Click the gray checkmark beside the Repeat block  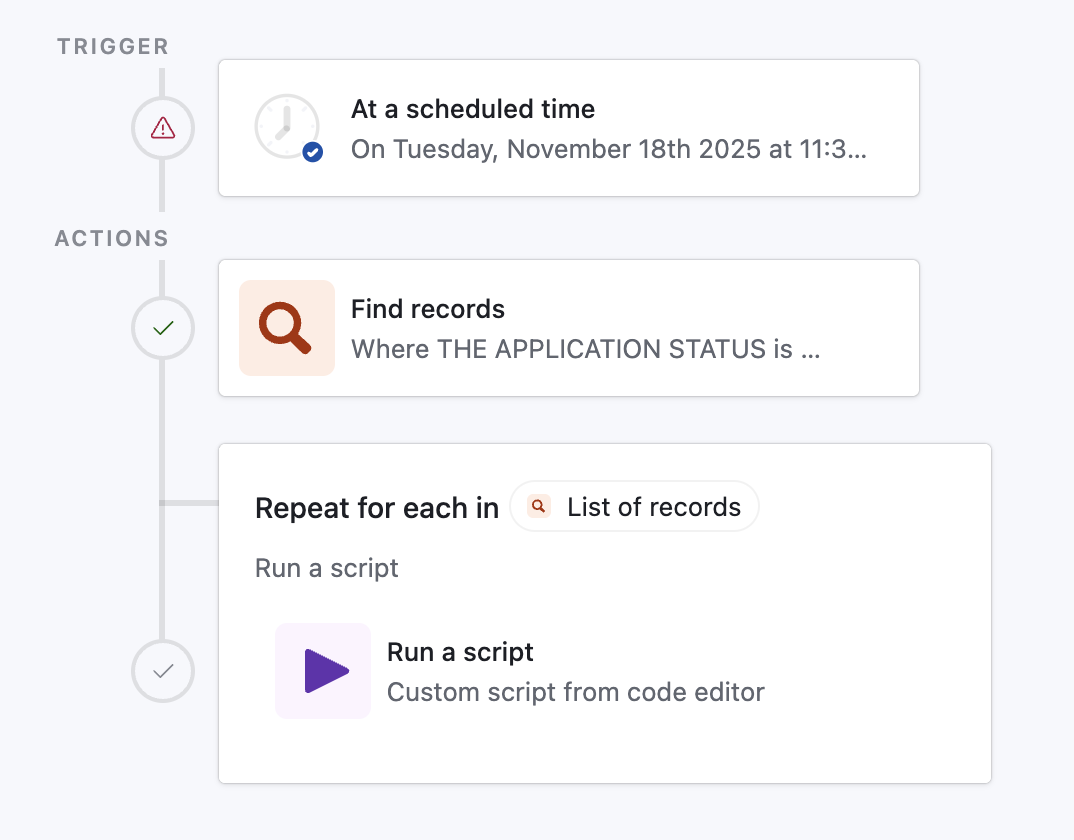tap(162, 671)
